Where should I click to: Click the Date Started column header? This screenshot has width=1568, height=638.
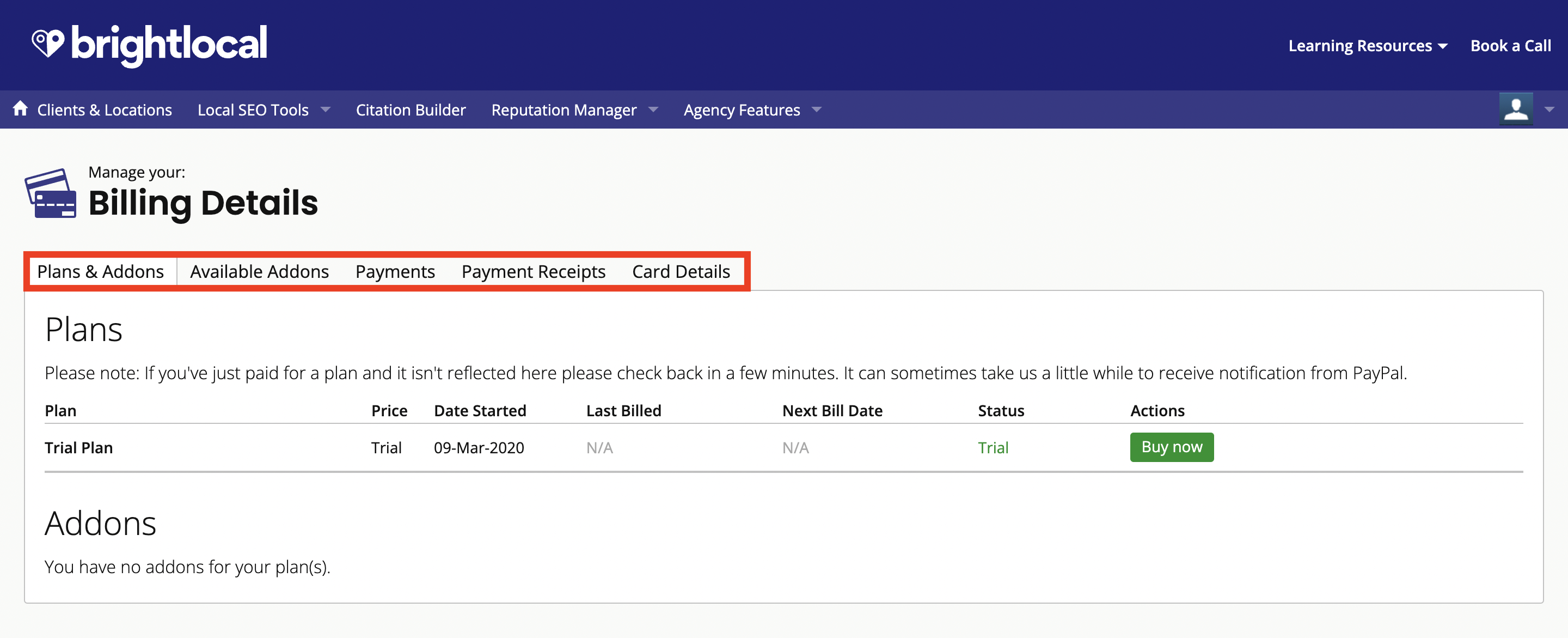pyautogui.click(x=480, y=411)
